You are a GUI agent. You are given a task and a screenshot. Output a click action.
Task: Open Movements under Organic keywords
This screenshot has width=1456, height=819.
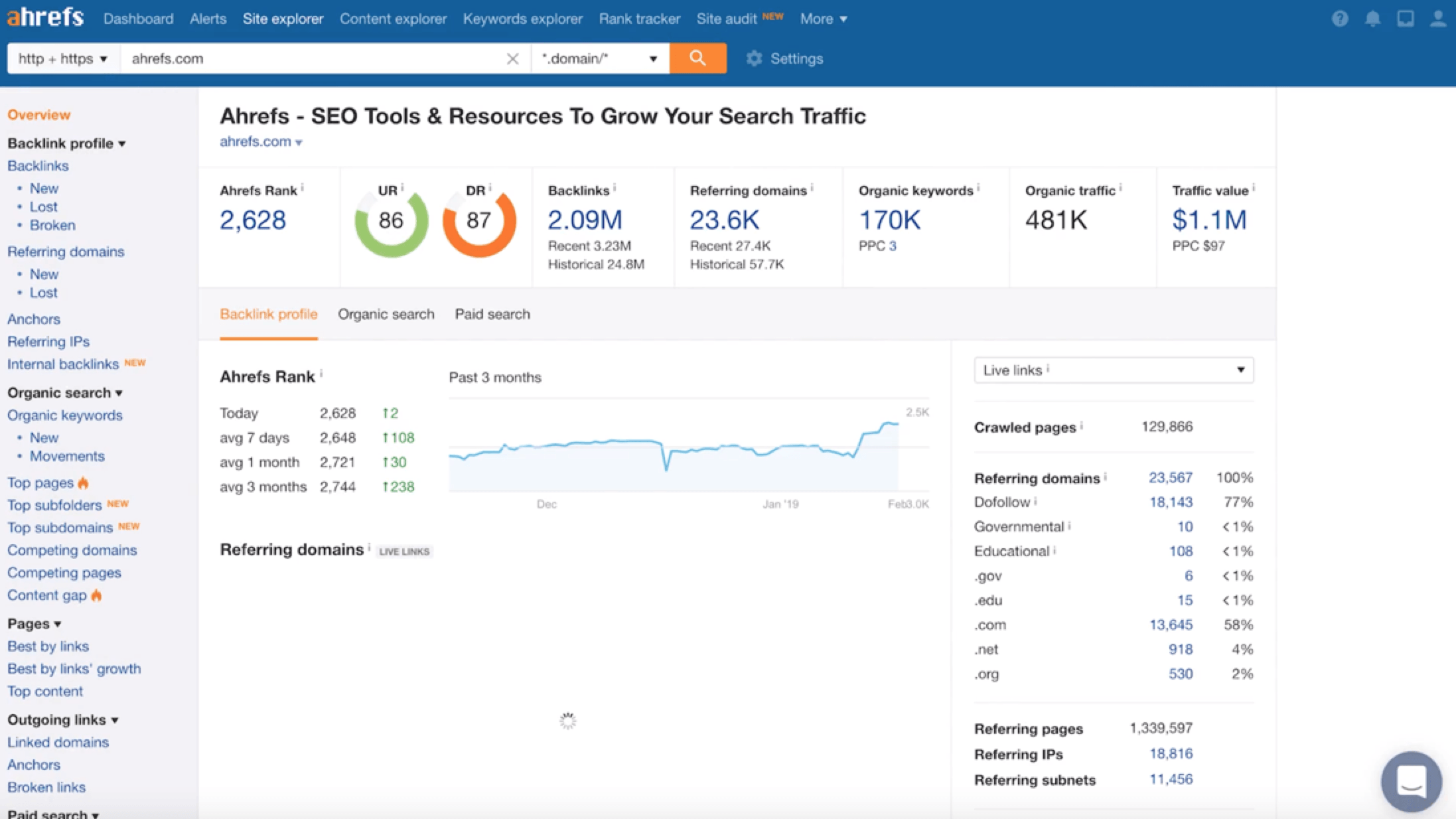67,456
